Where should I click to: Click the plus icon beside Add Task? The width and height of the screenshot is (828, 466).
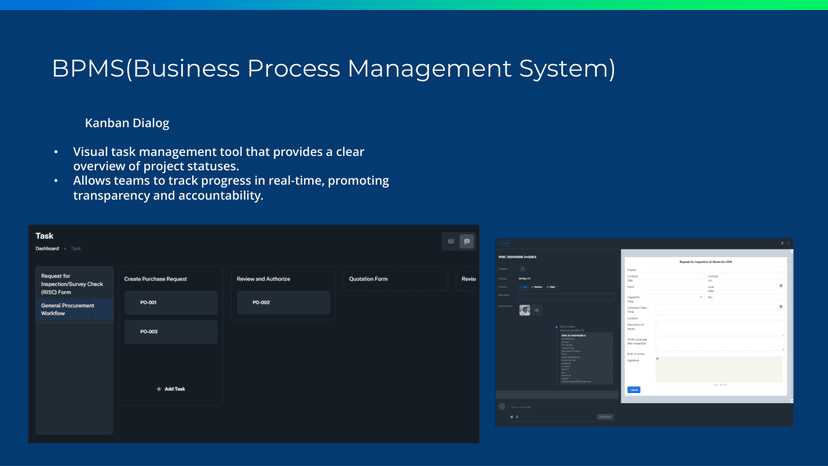point(159,389)
